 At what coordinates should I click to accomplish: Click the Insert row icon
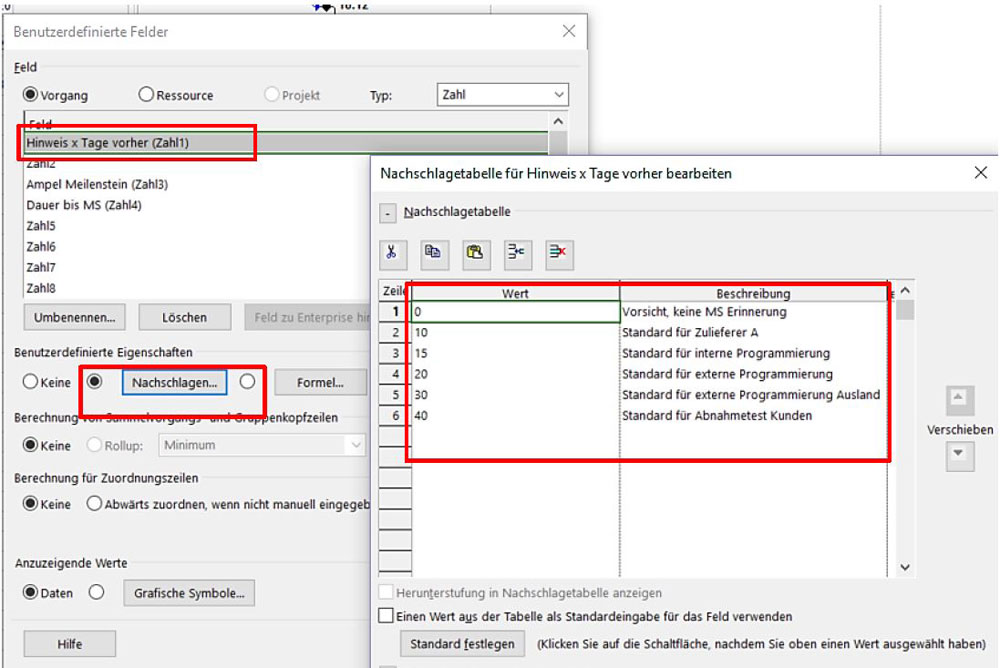click(517, 253)
